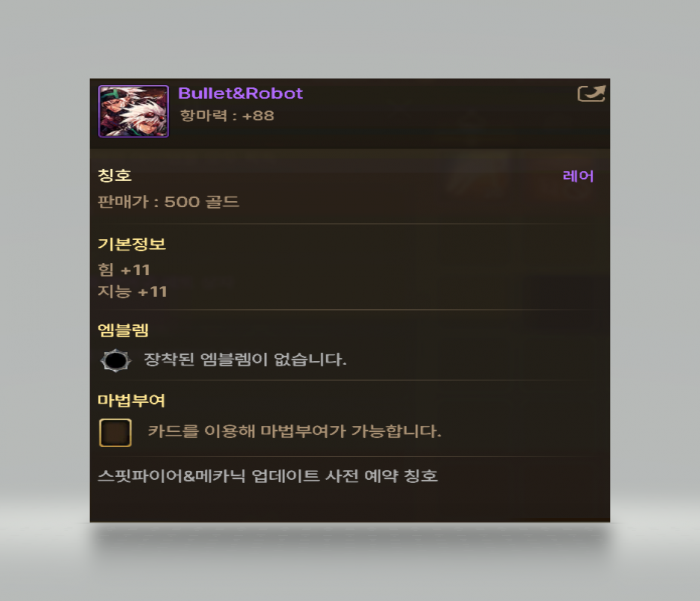700x601 pixels.
Task: Click the 마법부여 section header
Action: (x=132, y=401)
